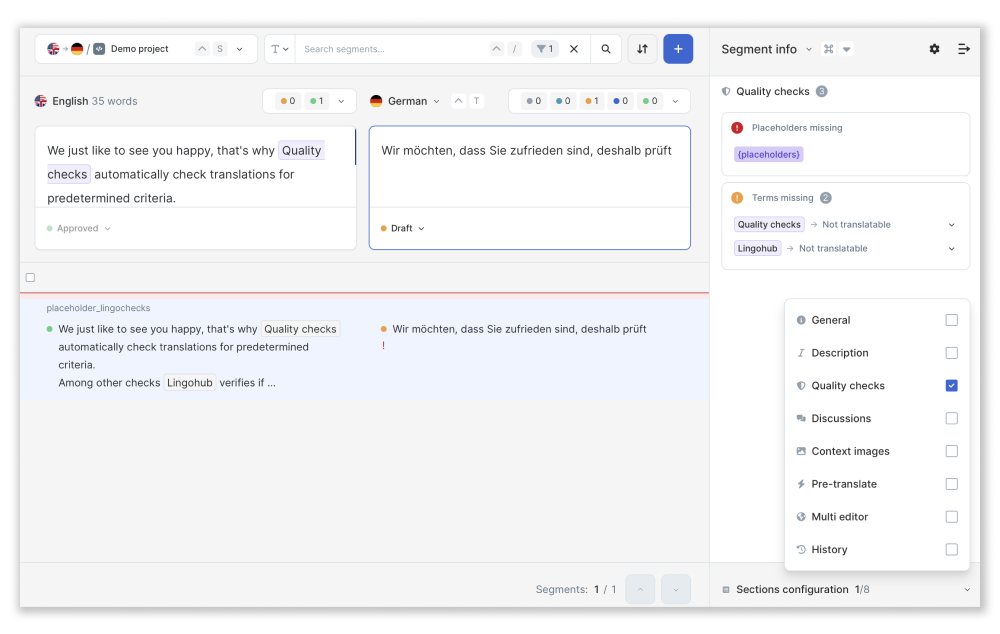This screenshot has height=634, width=1000.
Task: Click the green 1 counter in English bar
Action: click(x=317, y=101)
